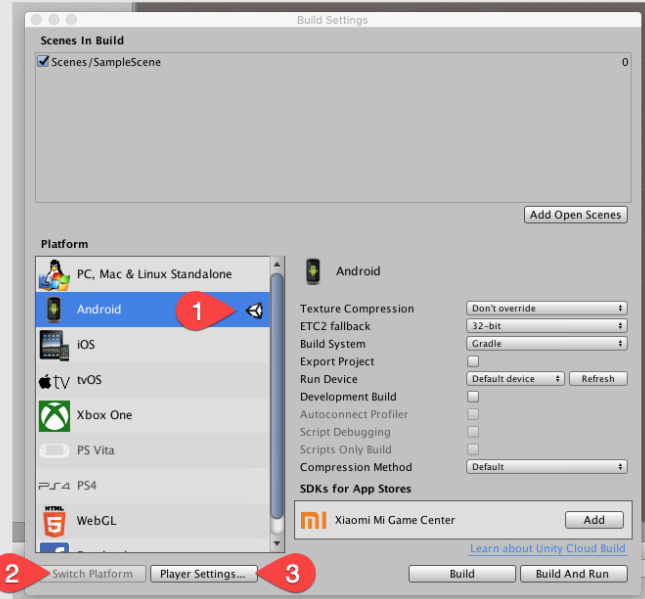Viewport: 645px width, 599px height.
Task: Uncheck the Scenes/SampleScene checkbox
Action: pyautogui.click(x=43, y=61)
